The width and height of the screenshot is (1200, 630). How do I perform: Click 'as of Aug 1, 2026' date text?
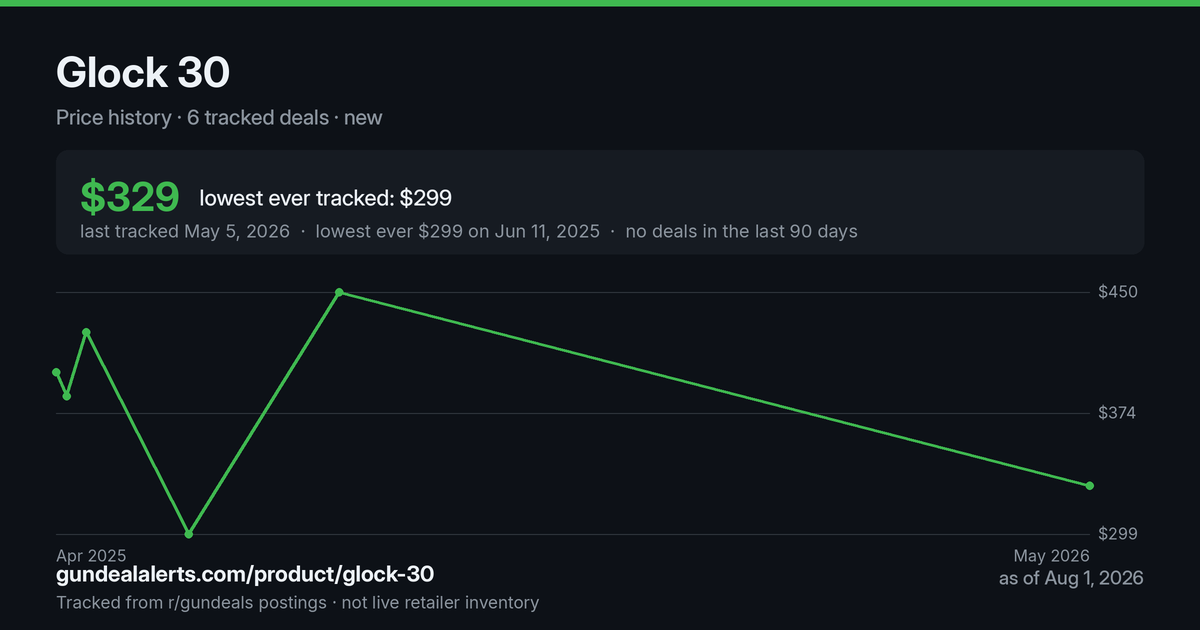[1071, 578]
